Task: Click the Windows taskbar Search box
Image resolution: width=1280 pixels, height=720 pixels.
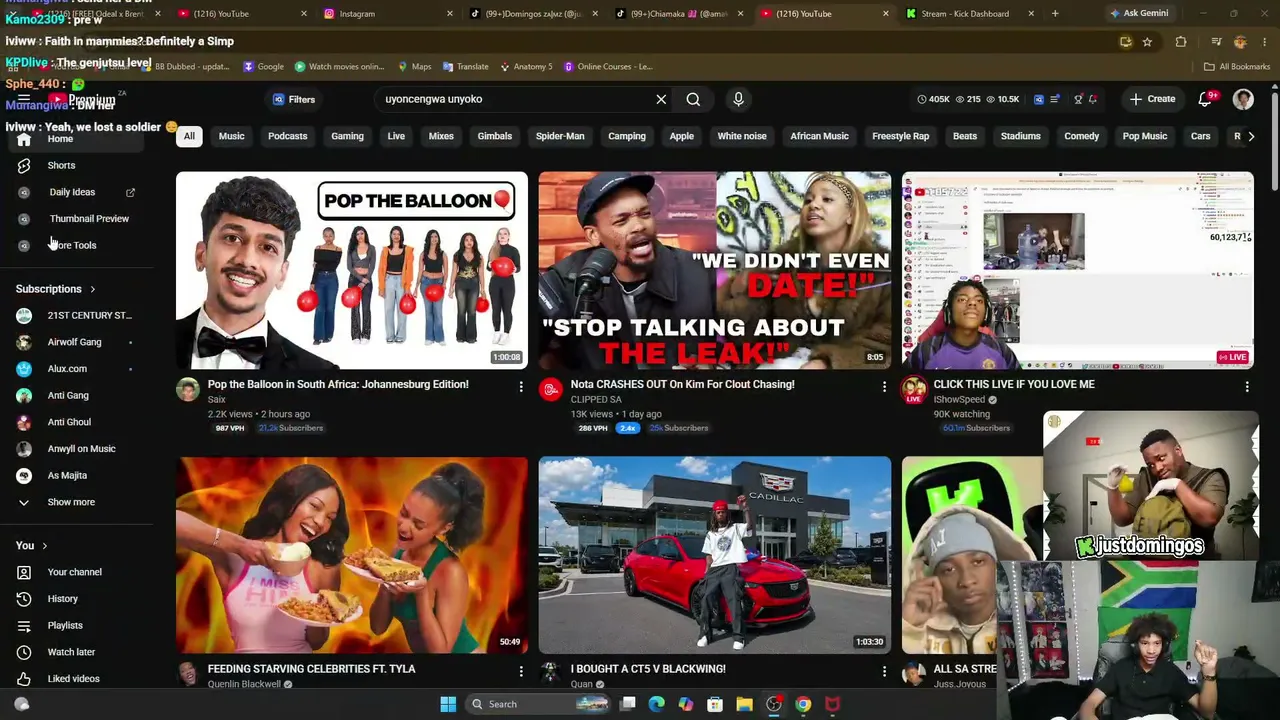Action: tap(540, 704)
